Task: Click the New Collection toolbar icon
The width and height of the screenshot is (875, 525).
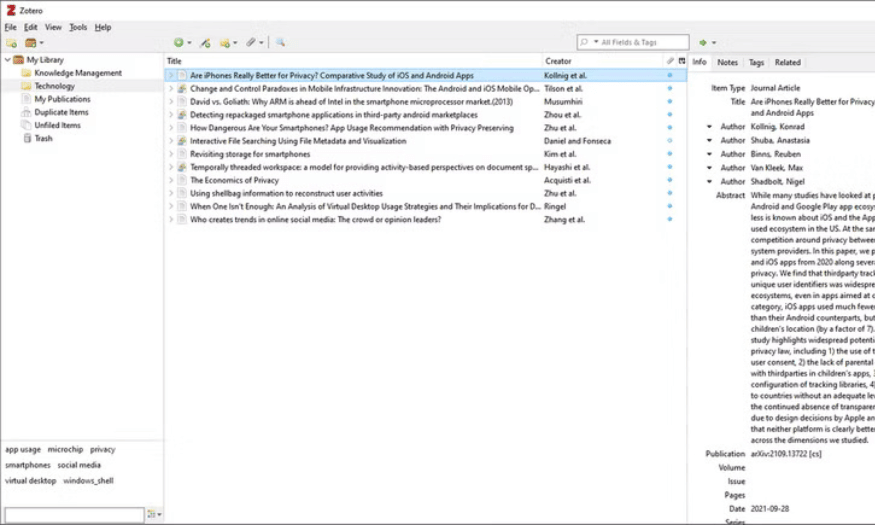Action: point(11,43)
